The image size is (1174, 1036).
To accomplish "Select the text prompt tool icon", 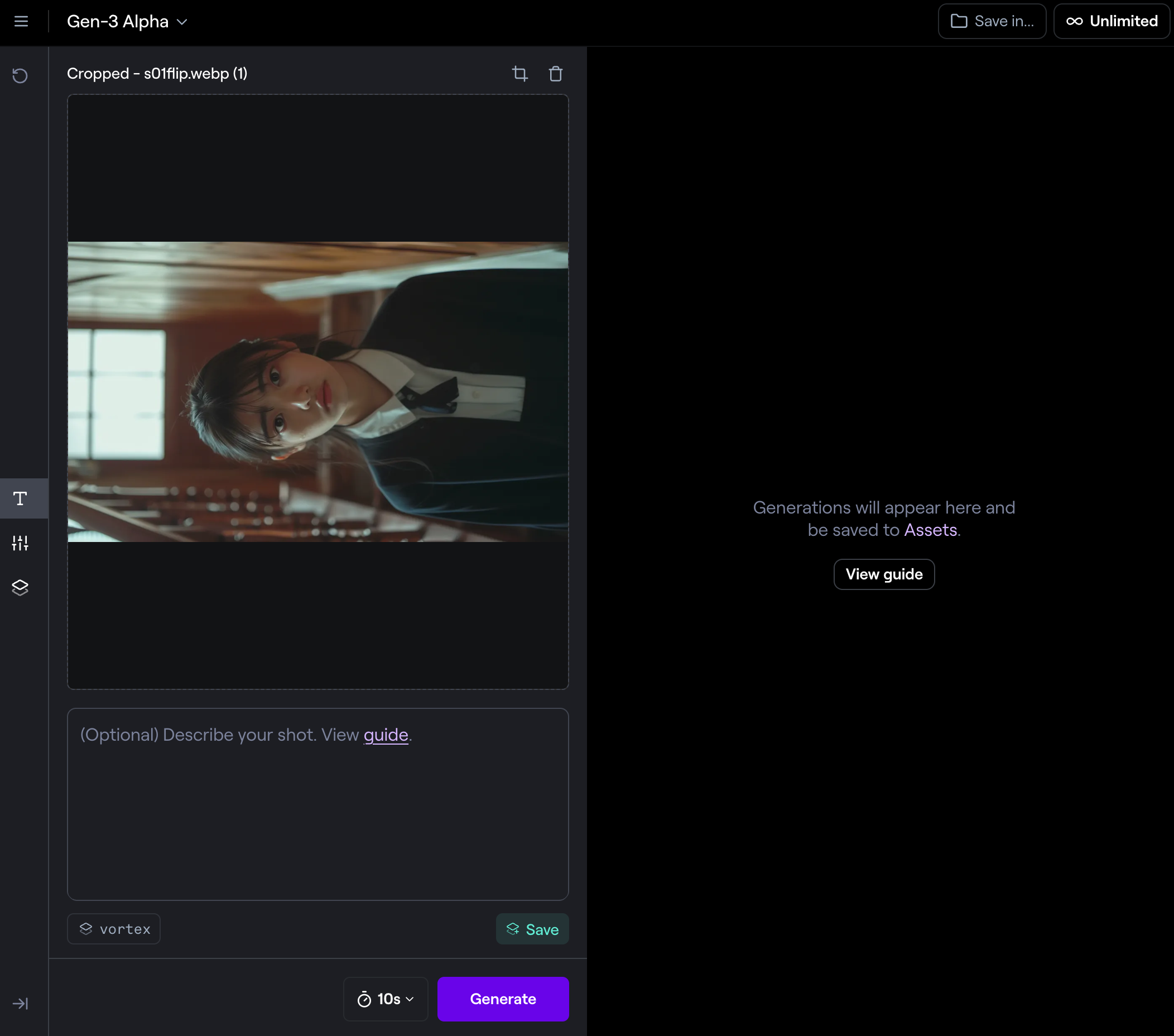I will click(x=20, y=498).
